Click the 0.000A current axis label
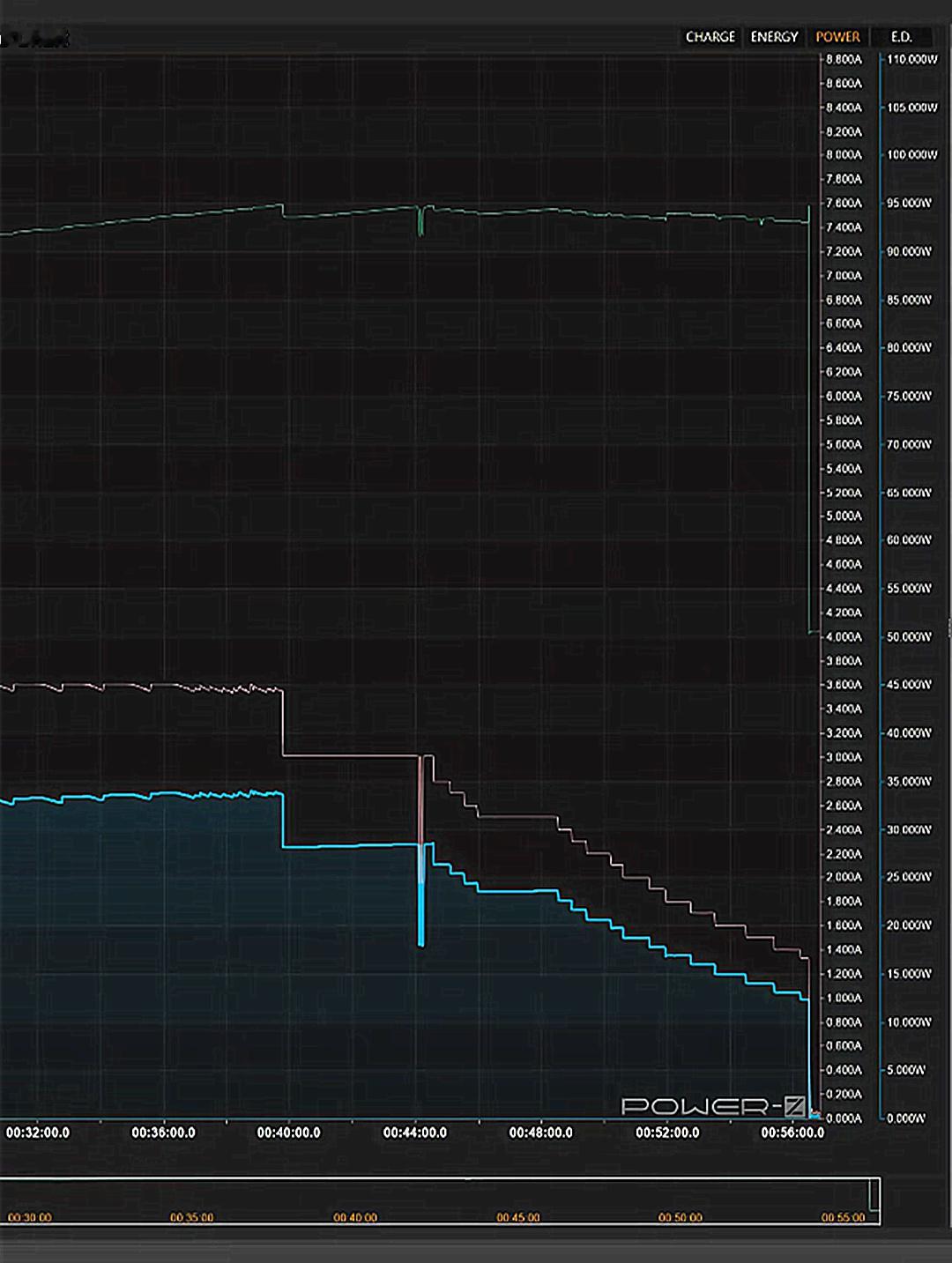Viewport: 952px width, 1263px height. click(x=844, y=1118)
